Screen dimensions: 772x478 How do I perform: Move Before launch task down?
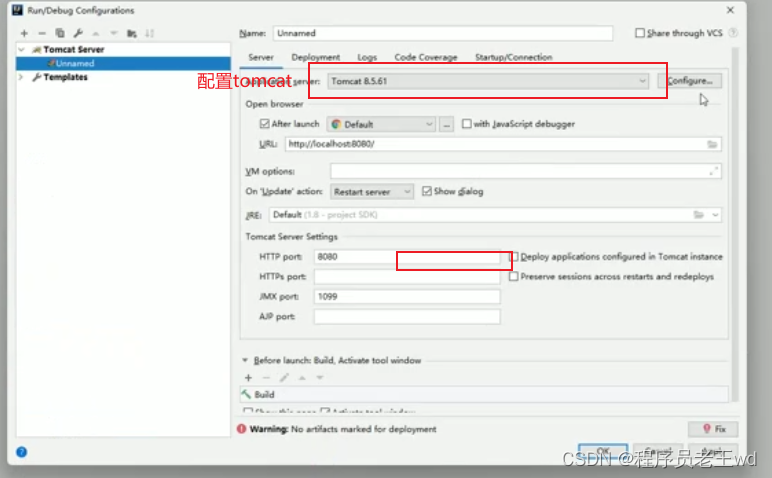click(320, 378)
